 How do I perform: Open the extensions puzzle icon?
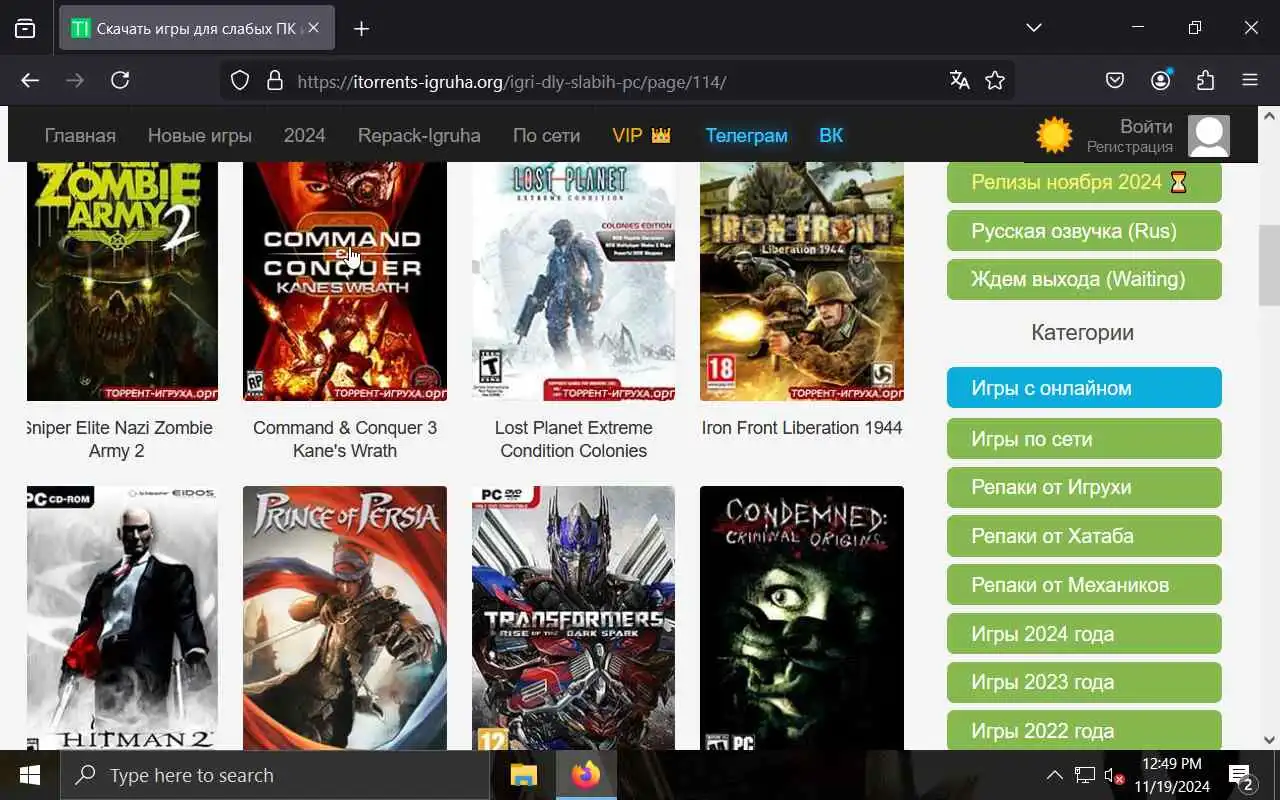[x=1205, y=81]
